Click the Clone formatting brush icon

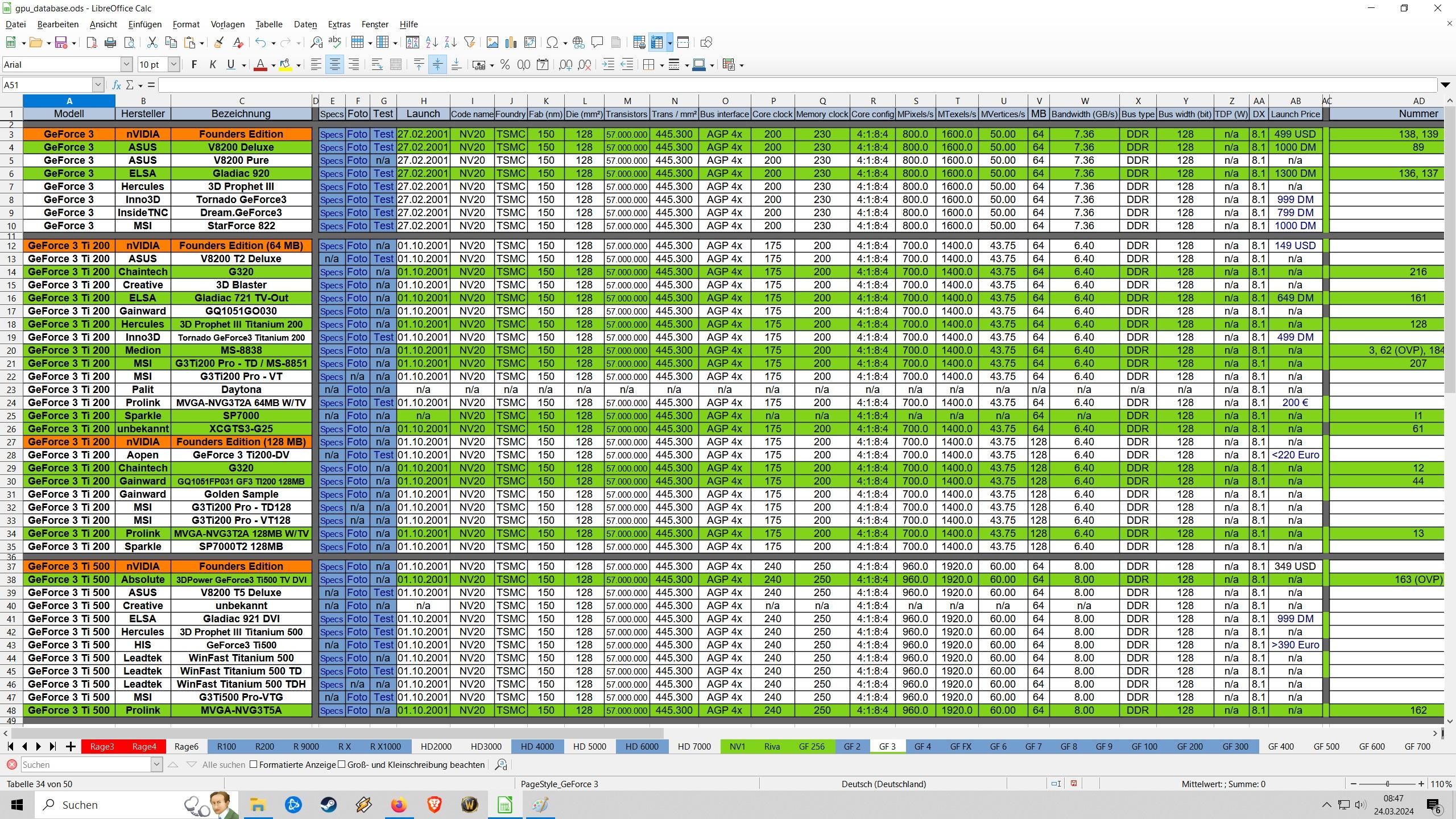point(219,43)
